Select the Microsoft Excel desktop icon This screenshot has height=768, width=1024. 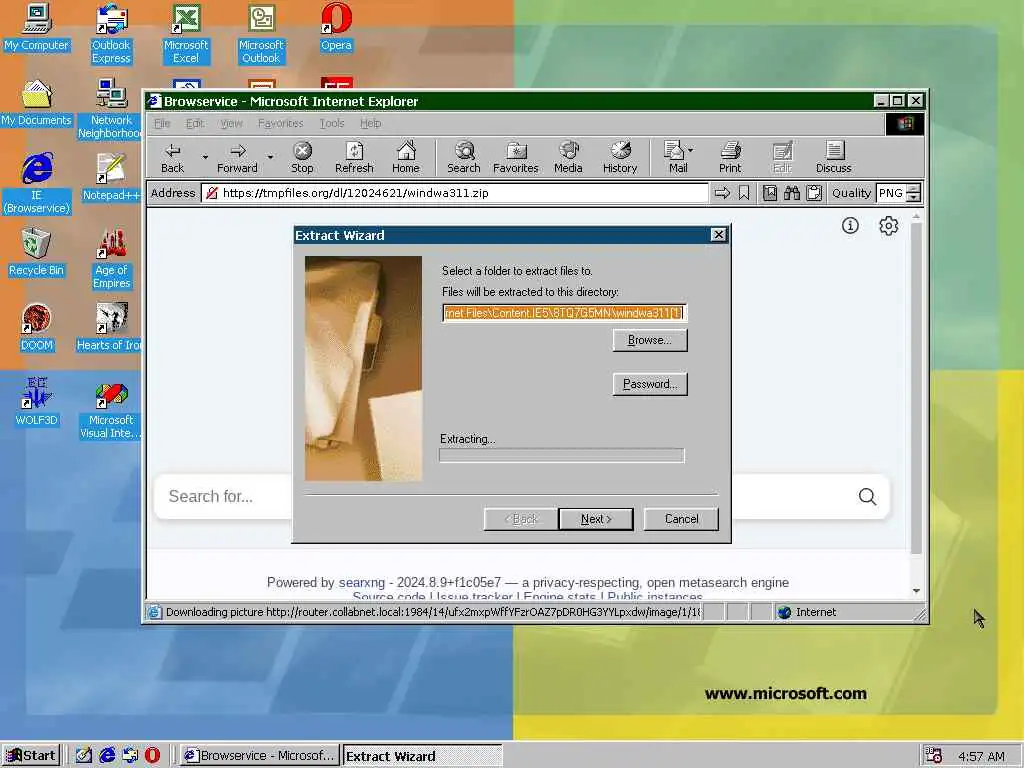pyautogui.click(x=186, y=34)
